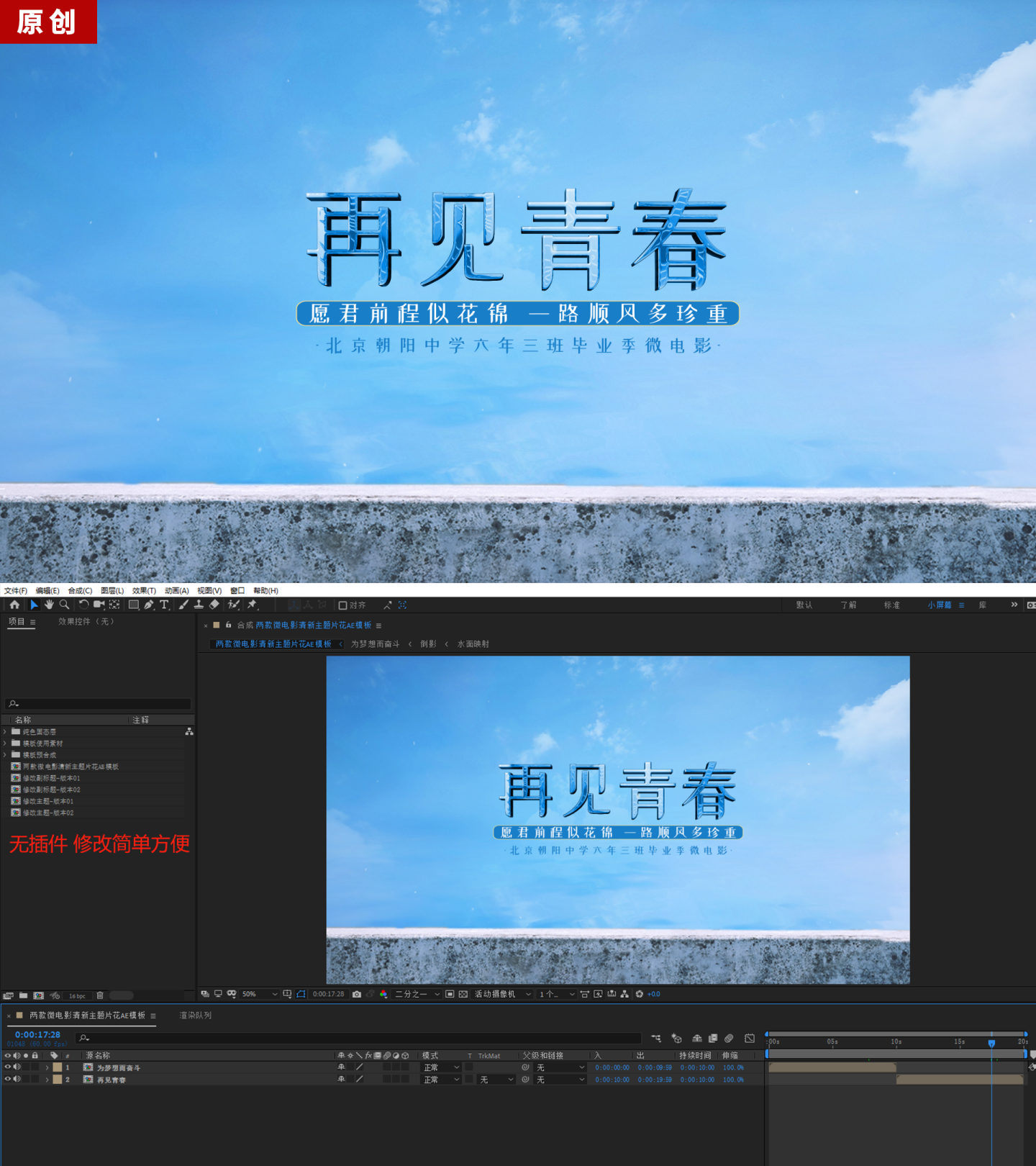The image size is (1036, 1166).
Task: Delete the selected project item with trash icon
Action: tap(100, 995)
